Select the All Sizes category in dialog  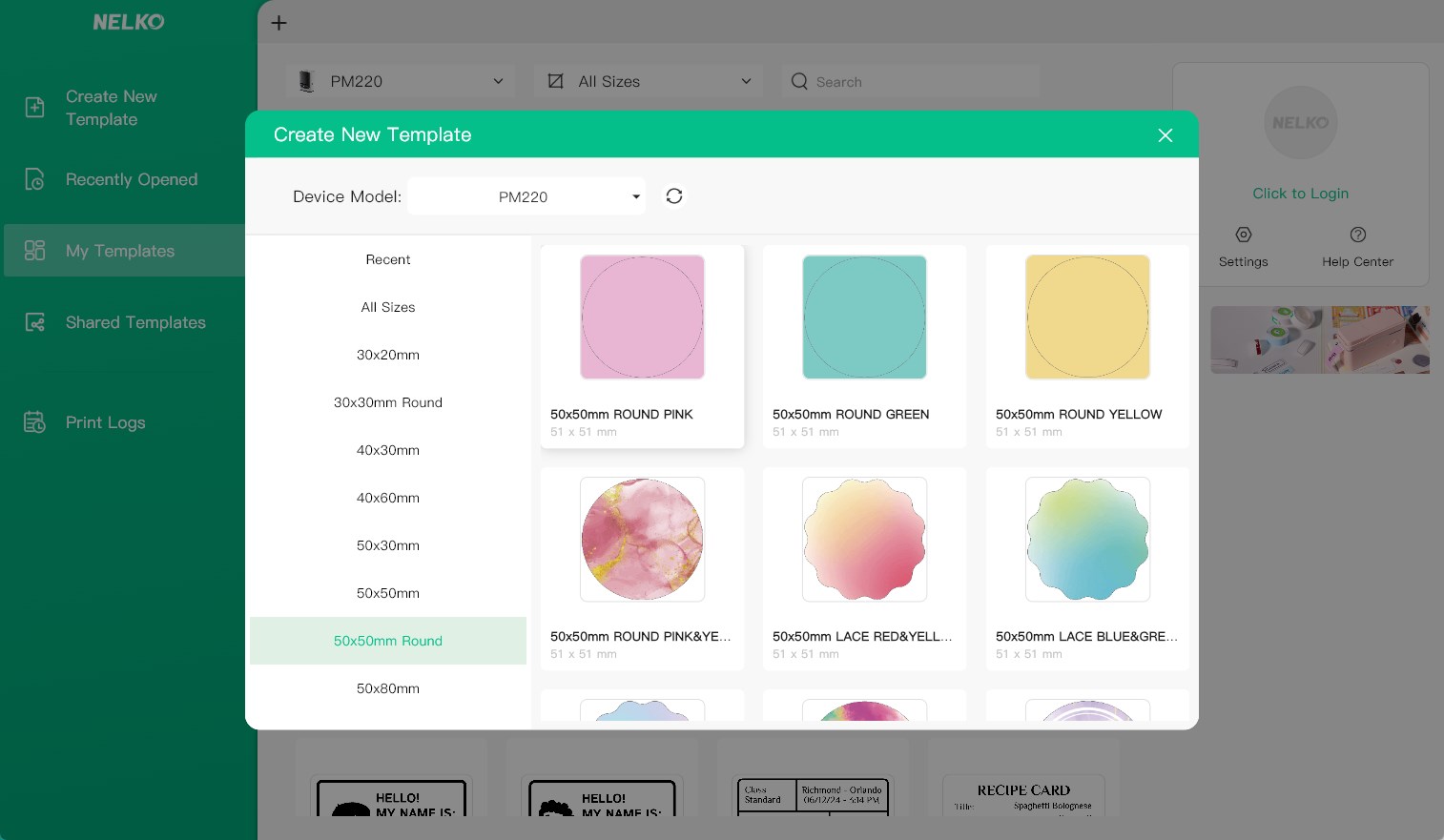[x=388, y=307]
